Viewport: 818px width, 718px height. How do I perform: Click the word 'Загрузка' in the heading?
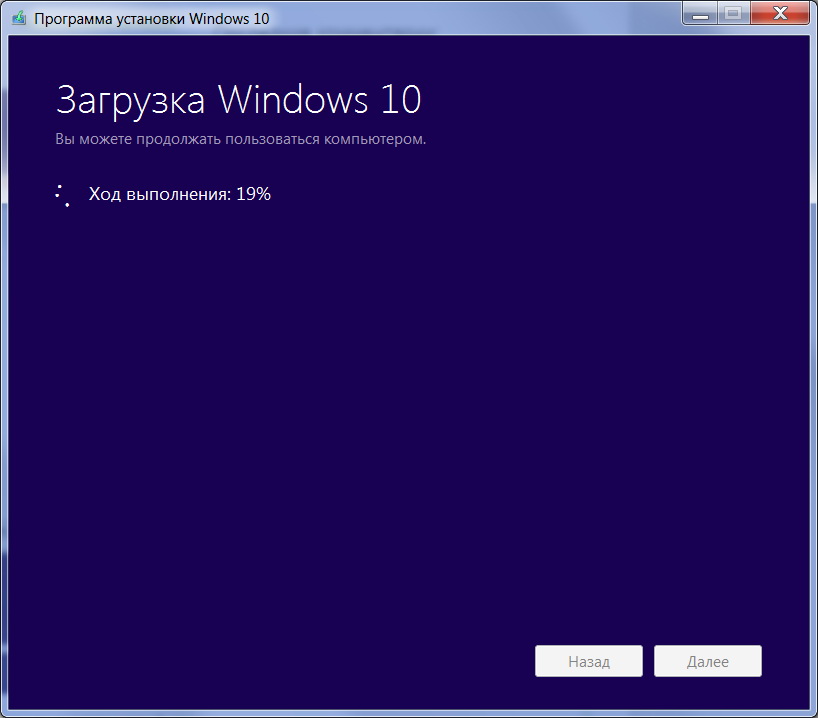pos(131,100)
